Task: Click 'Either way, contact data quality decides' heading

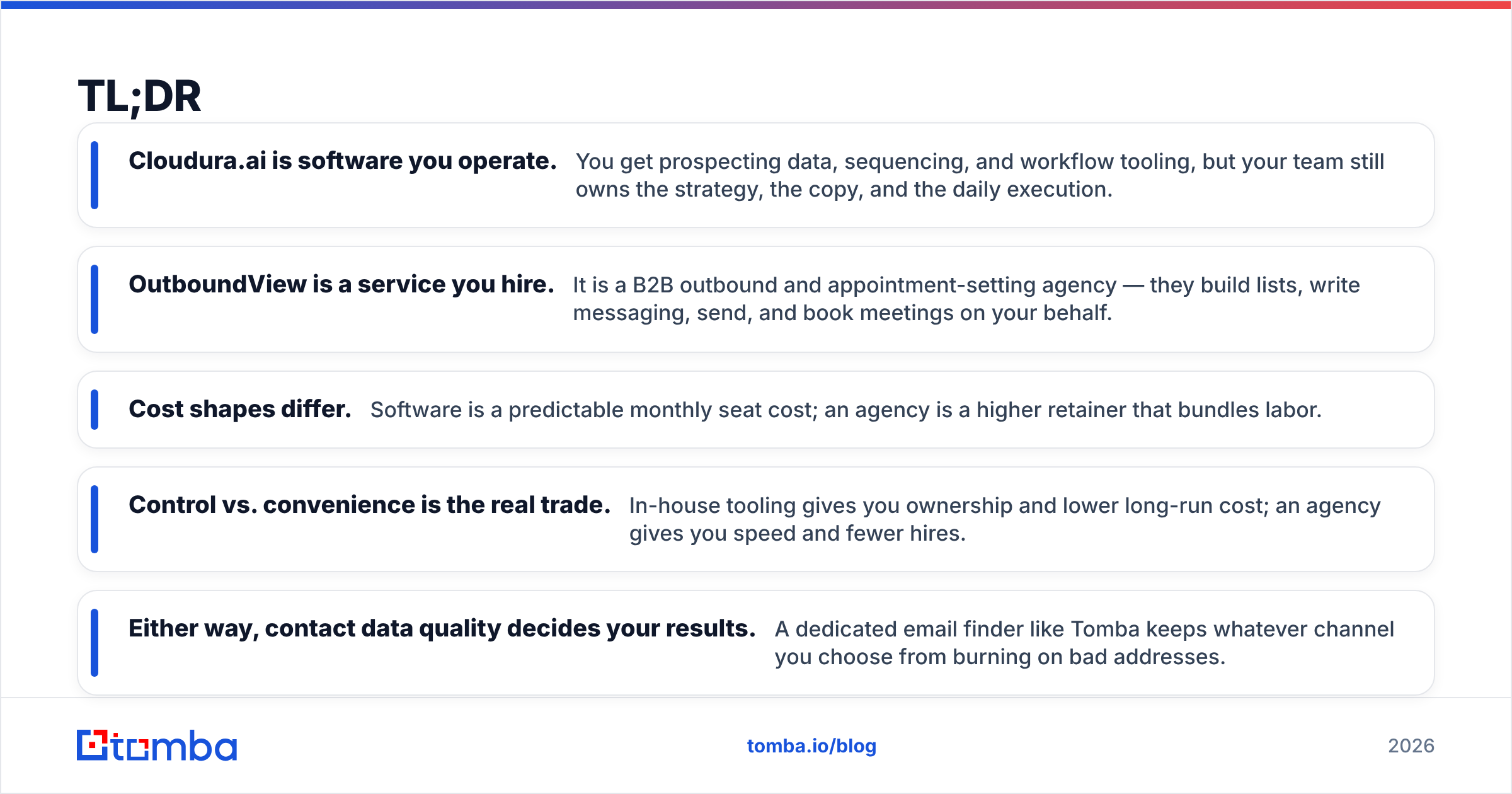Action: coord(442,629)
